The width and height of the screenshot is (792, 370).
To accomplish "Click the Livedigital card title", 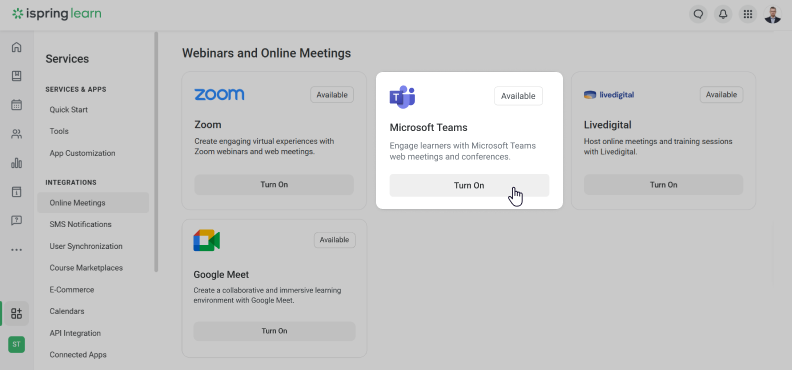I will (608, 125).
